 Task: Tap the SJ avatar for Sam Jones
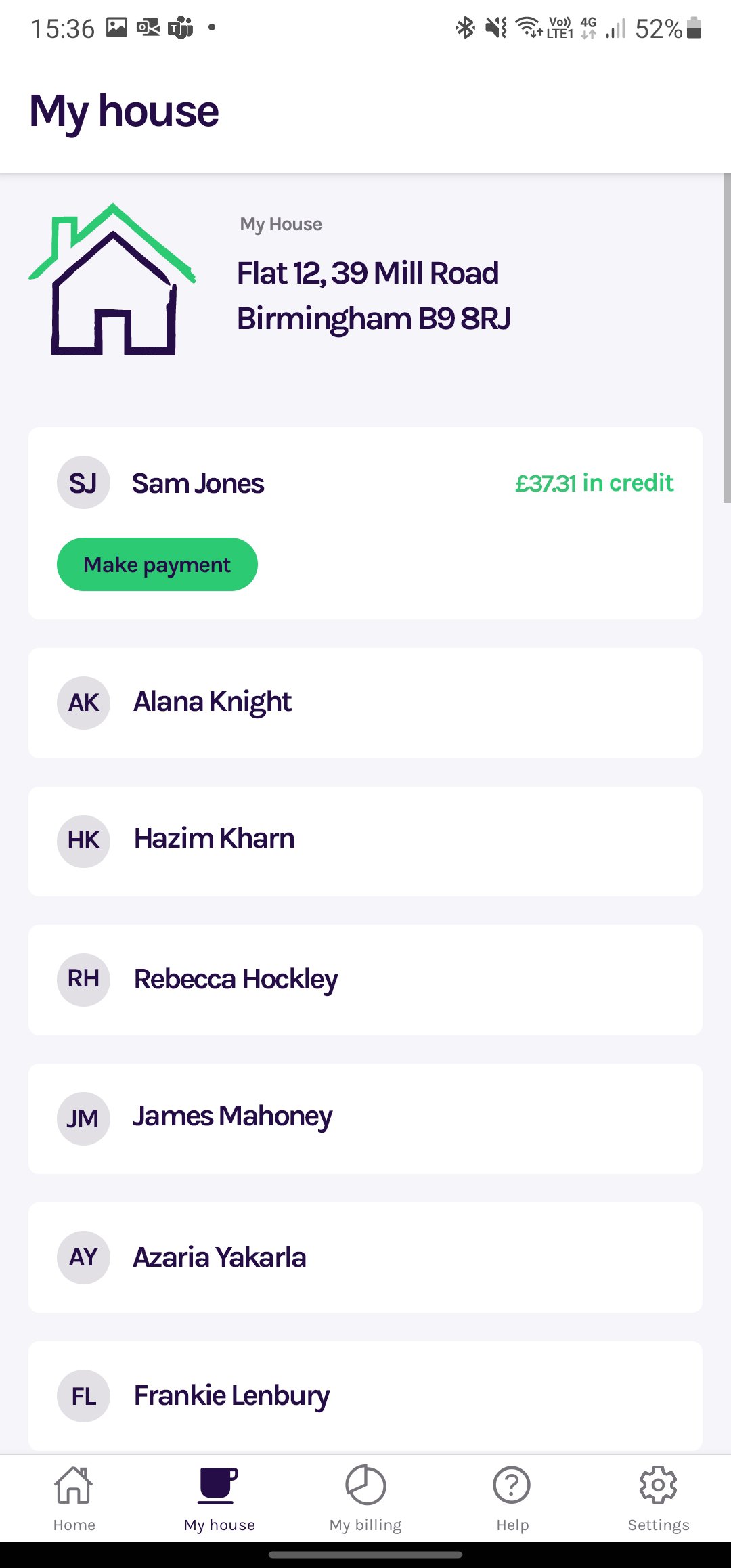(x=83, y=483)
